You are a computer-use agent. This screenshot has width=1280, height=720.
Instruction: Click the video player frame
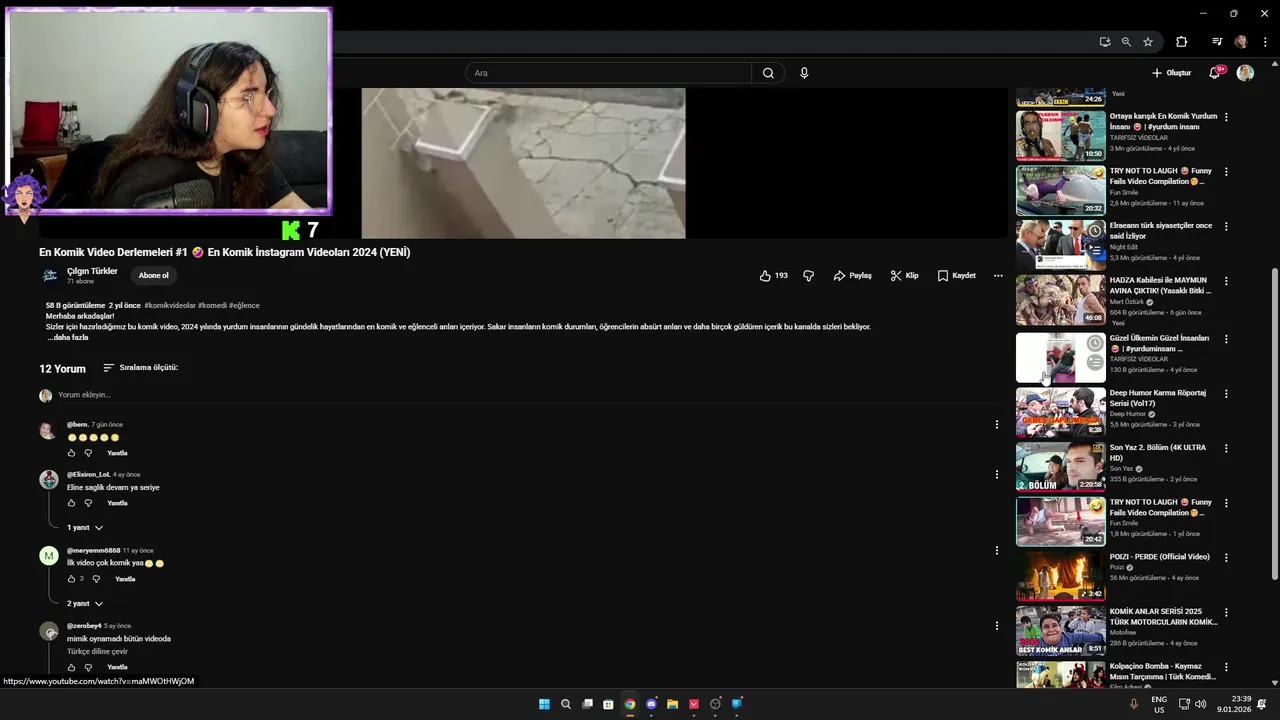(523, 163)
